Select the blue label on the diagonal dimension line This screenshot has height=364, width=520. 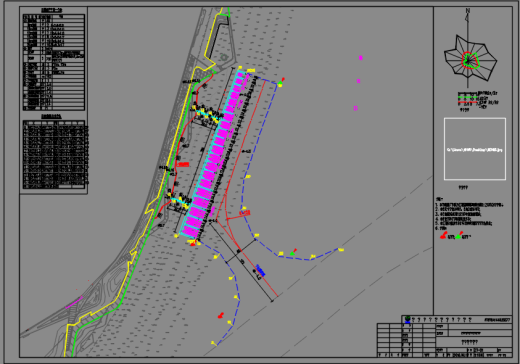coord(260,271)
